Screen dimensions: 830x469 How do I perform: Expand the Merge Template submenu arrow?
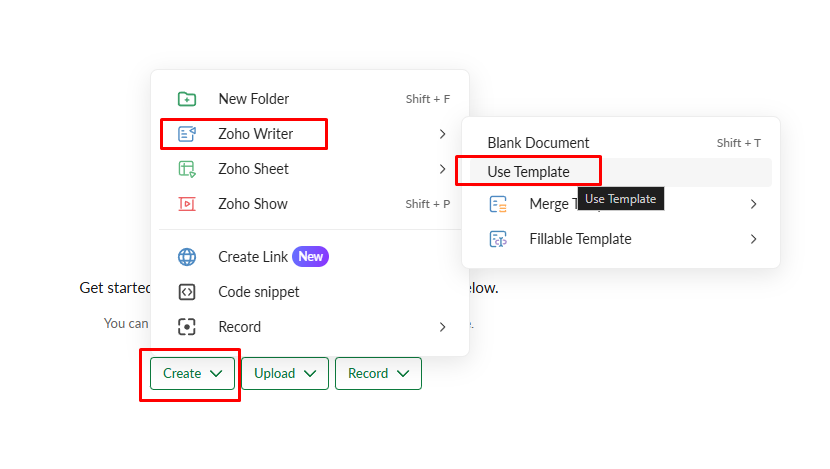pyautogui.click(x=753, y=204)
